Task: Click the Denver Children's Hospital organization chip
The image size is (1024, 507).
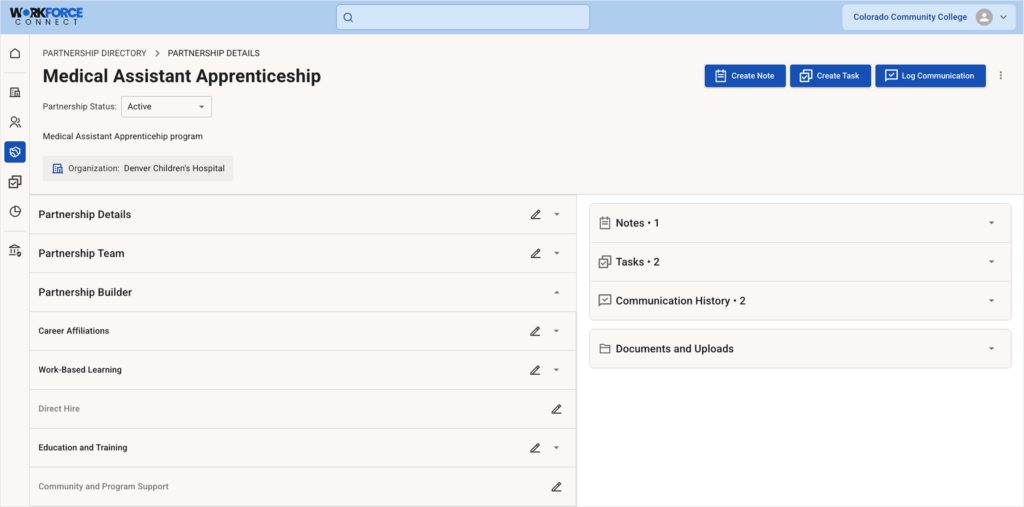Action: (x=138, y=169)
